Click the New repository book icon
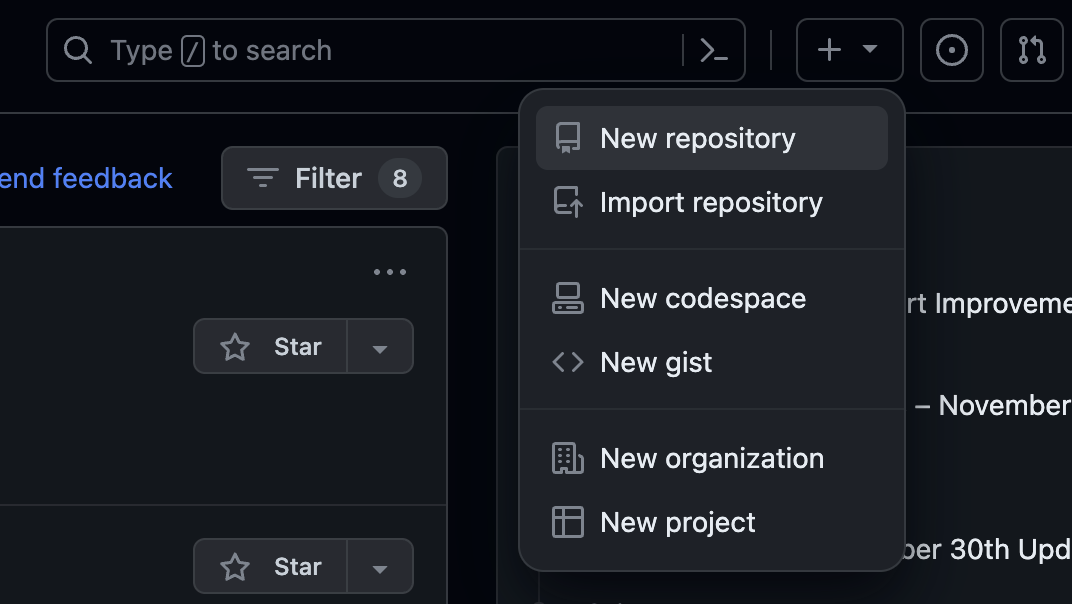This screenshot has width=1072, height=604. 567,137
